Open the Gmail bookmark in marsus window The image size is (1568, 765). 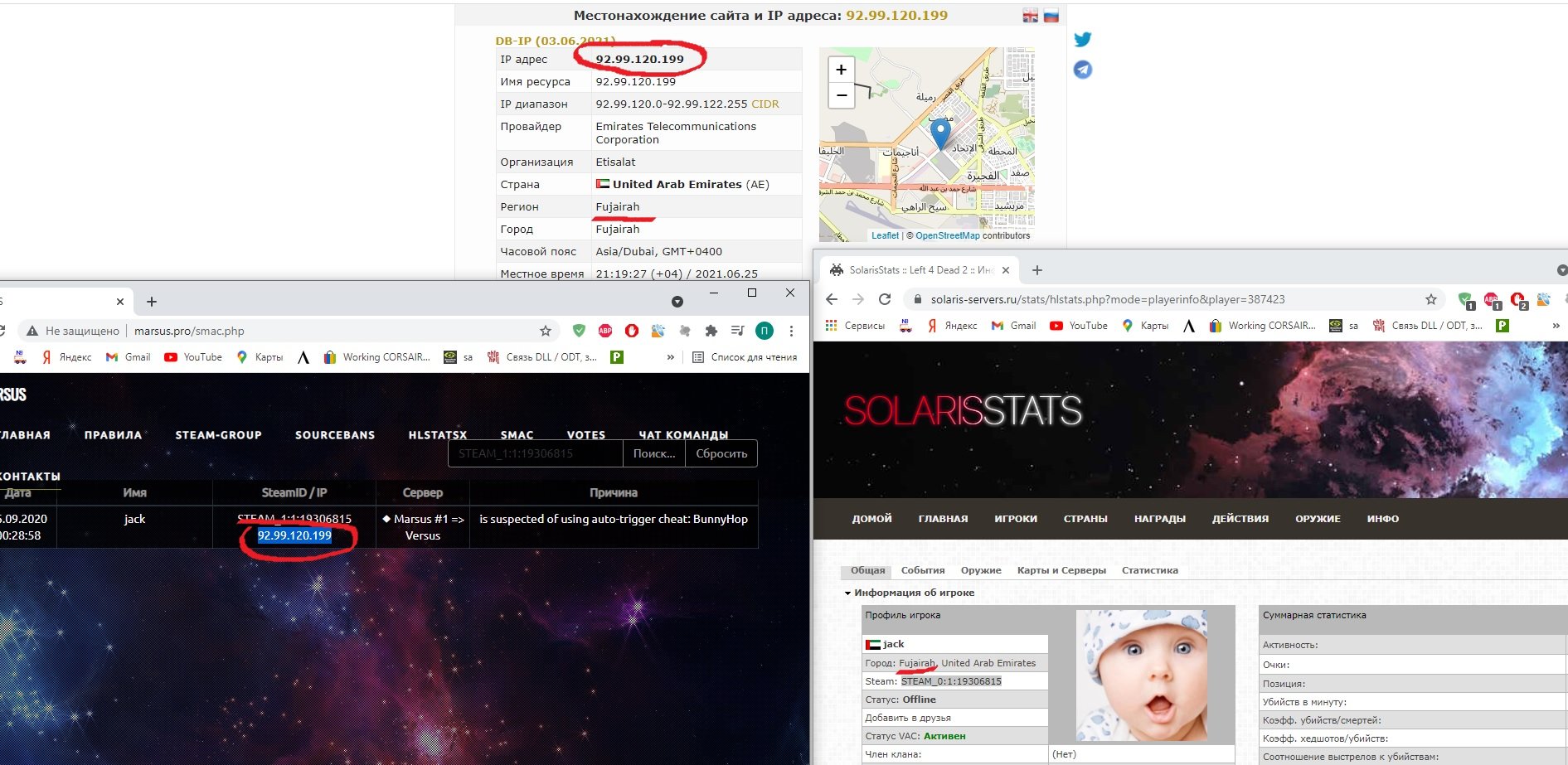pos(128,357)
